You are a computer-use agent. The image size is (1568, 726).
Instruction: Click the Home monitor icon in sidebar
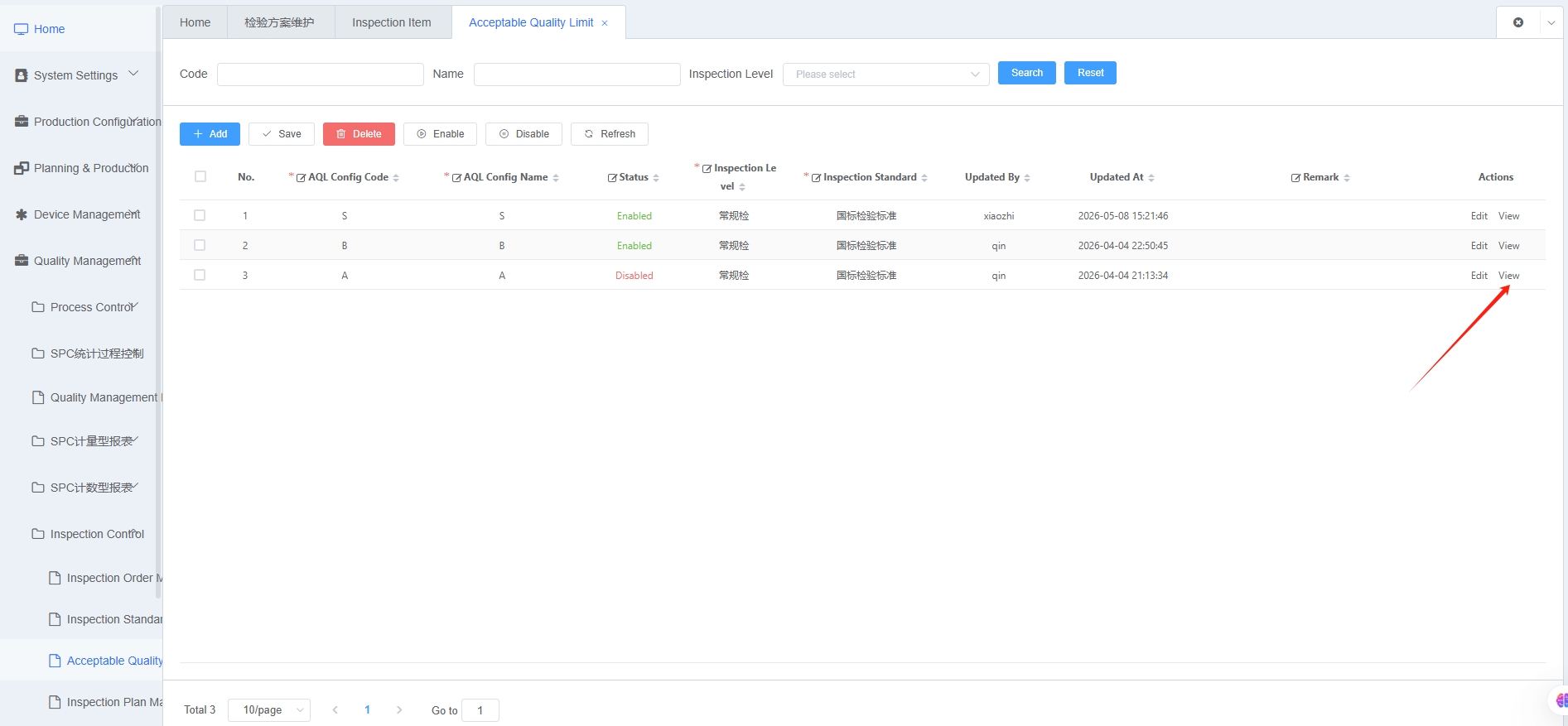[x=21, y=29]
